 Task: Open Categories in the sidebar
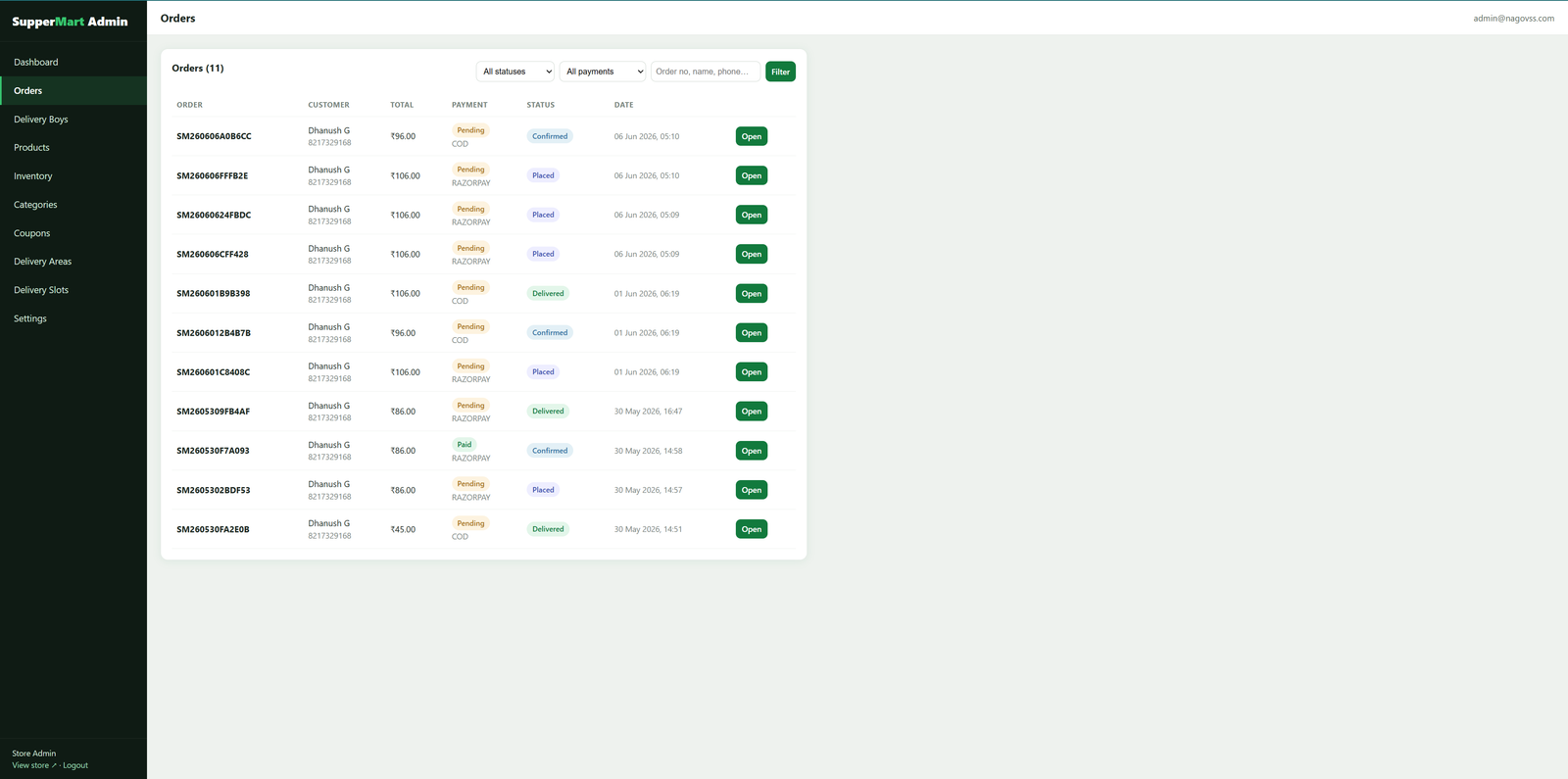tap(73, 205)
